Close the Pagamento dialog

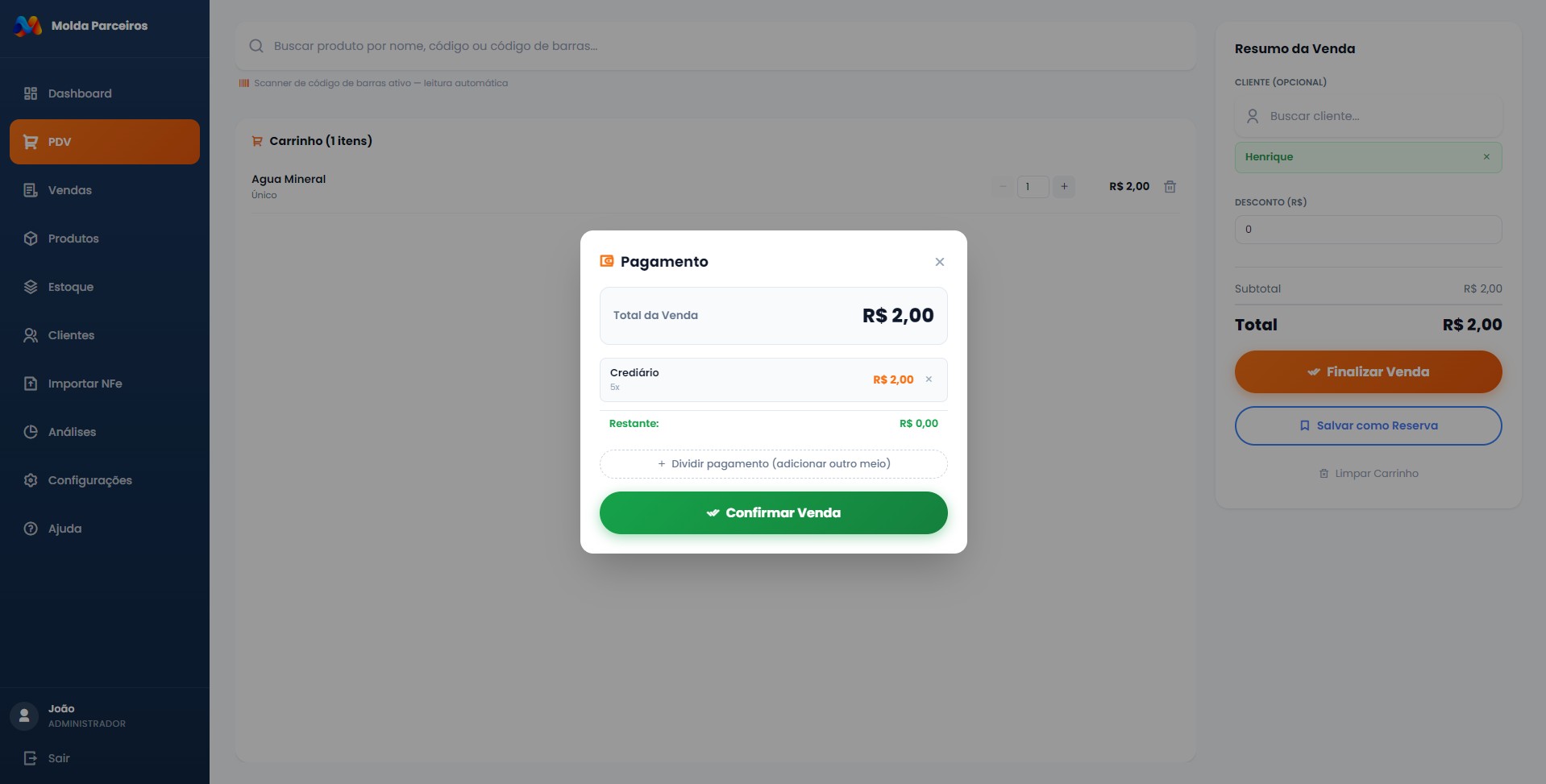pos(939,262)
